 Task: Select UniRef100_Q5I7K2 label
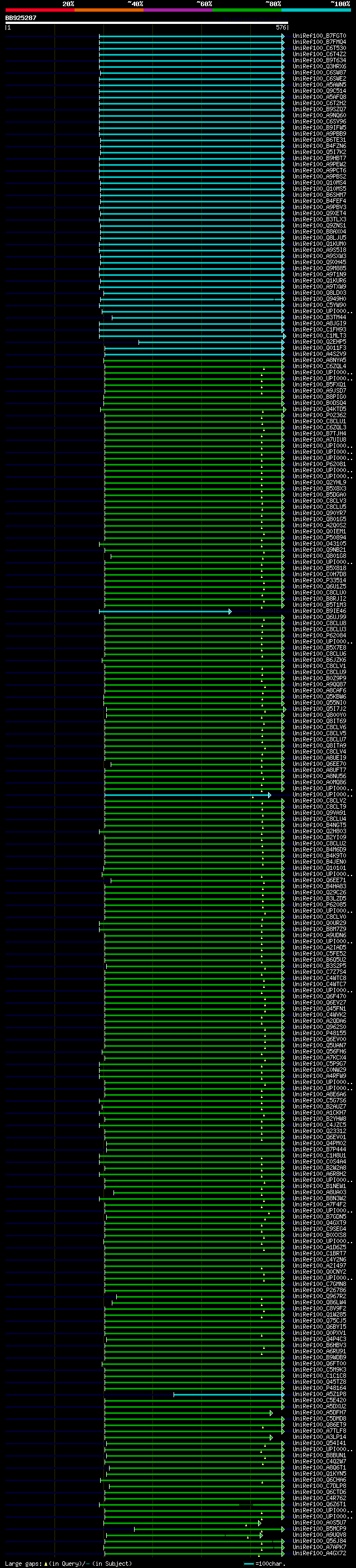tap(319, 152)
